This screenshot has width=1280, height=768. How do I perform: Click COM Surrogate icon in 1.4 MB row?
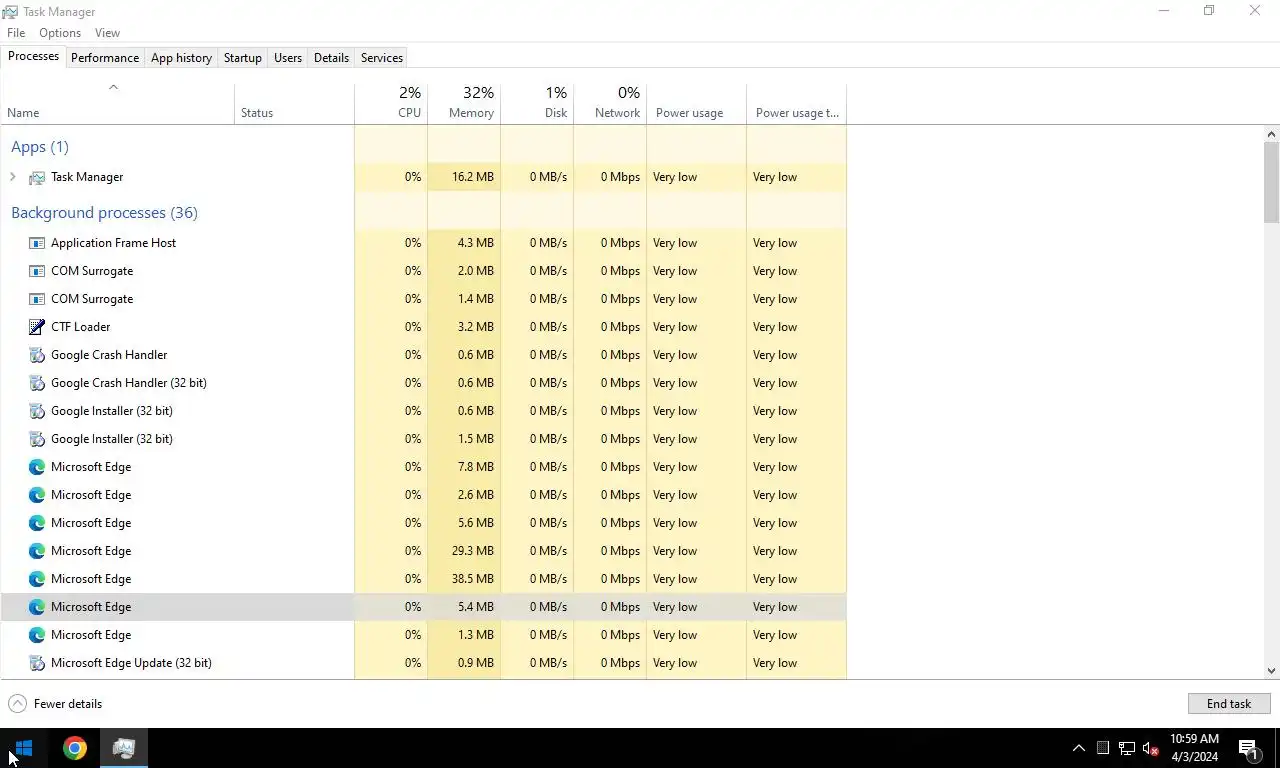[x=37, y=299]
